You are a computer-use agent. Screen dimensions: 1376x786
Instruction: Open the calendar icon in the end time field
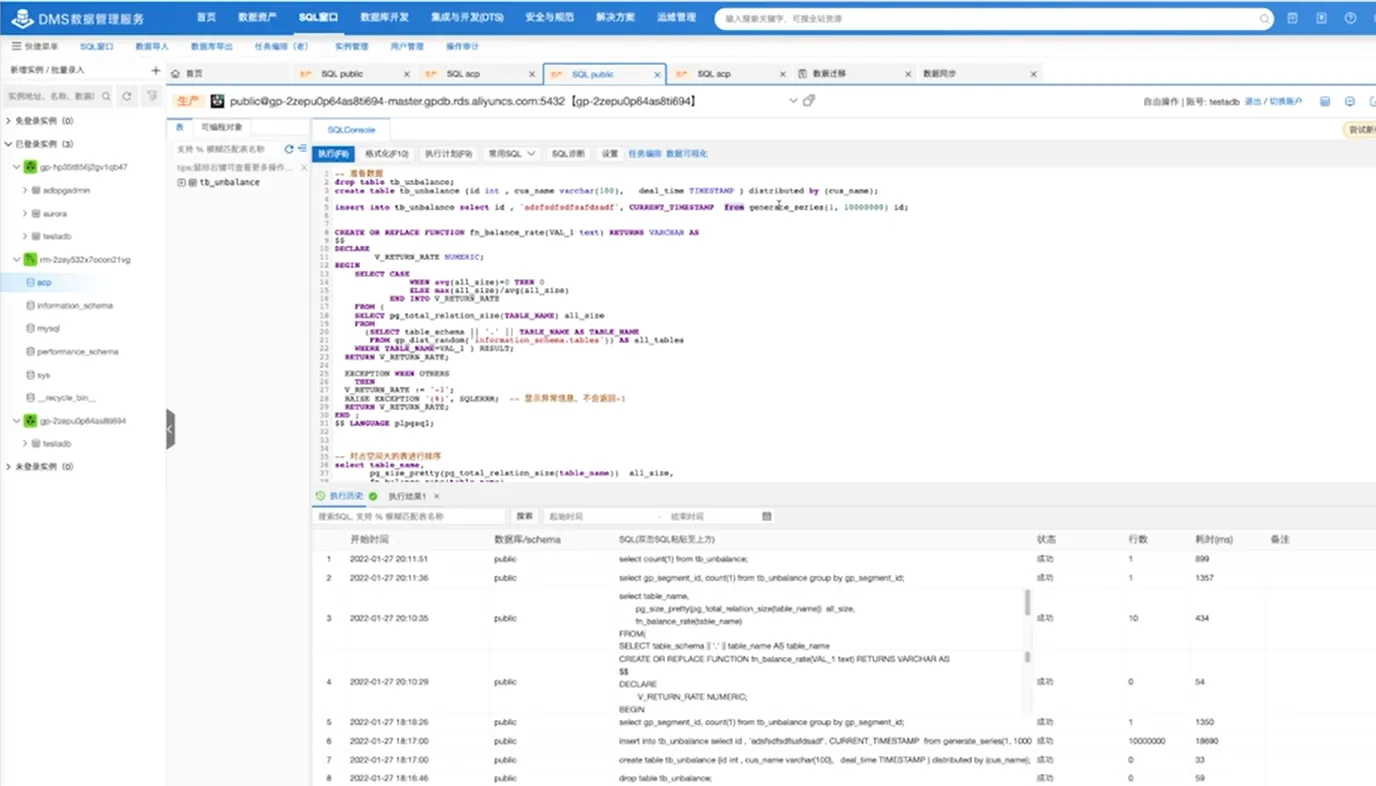[766, 516]
